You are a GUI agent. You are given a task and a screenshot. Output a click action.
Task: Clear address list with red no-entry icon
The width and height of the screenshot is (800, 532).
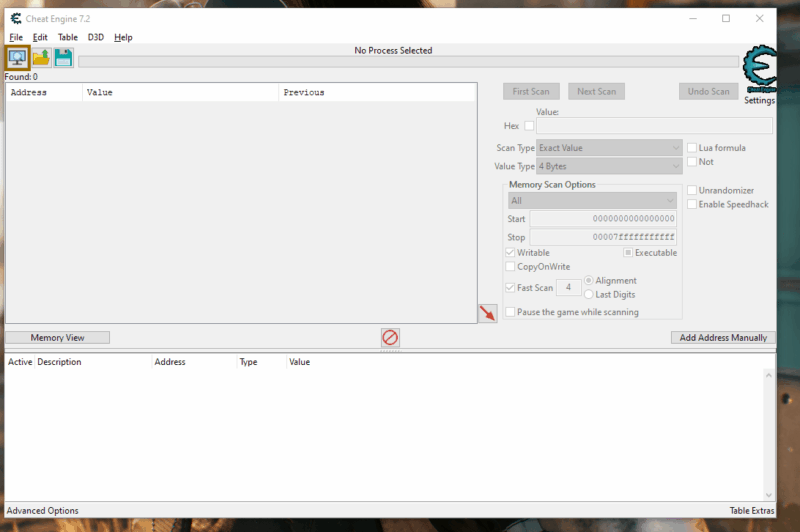coord(390,337)
